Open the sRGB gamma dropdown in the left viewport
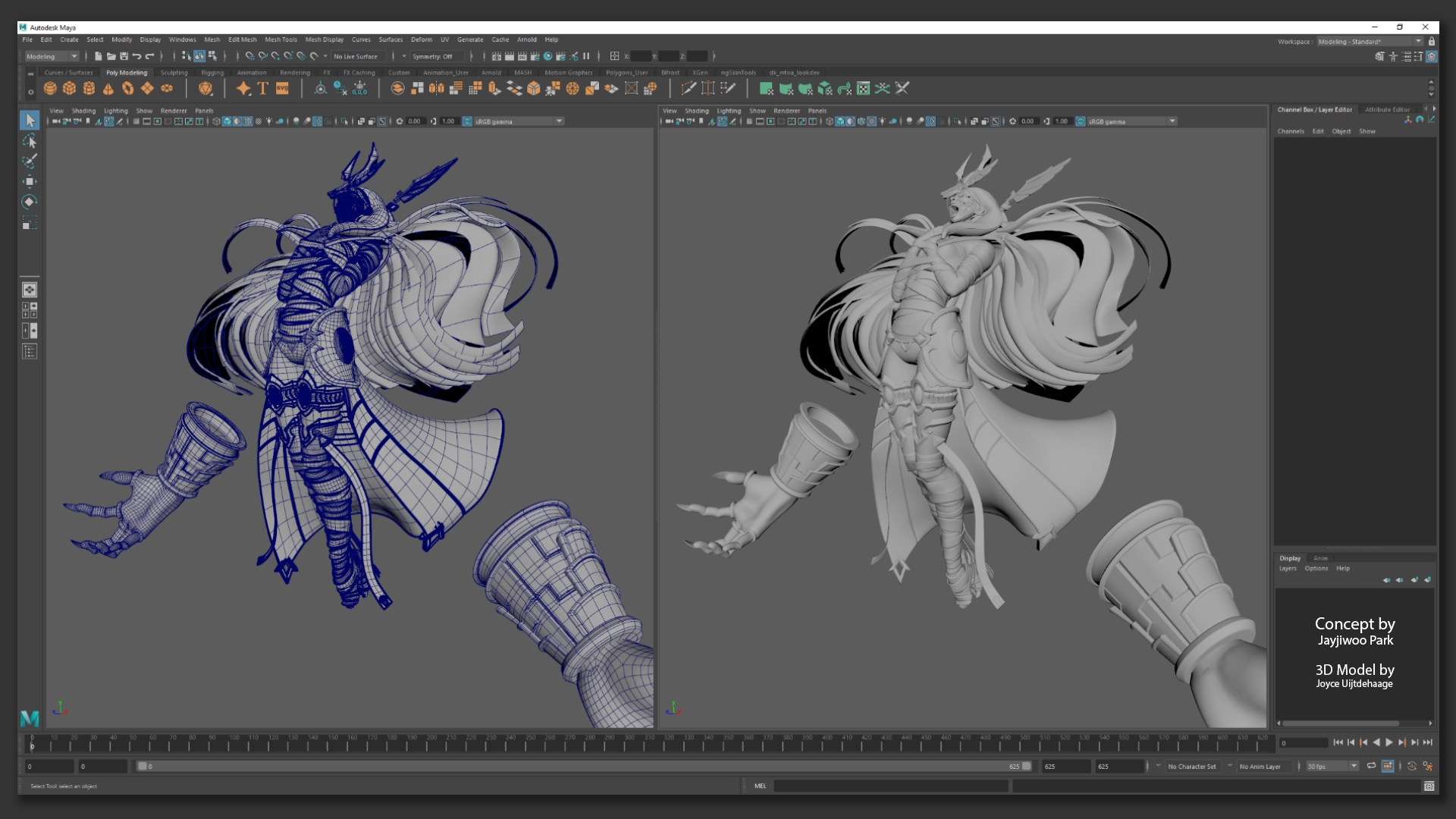1456x819 pixels. click(x=519, y=121)
